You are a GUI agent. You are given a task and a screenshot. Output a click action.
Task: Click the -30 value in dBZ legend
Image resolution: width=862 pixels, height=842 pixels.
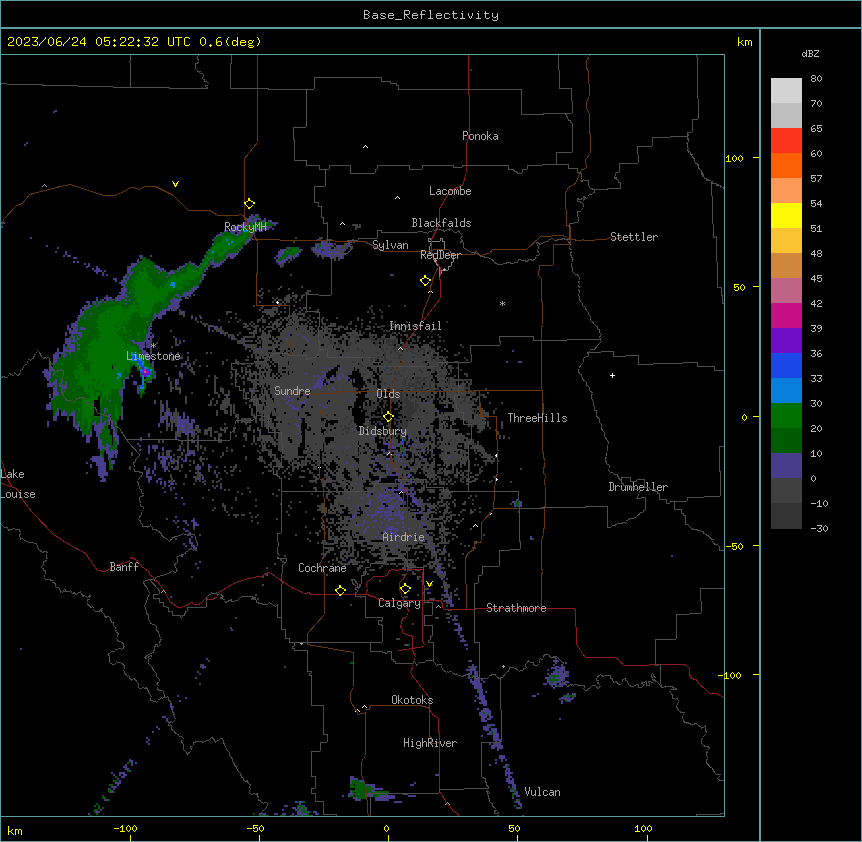(819, 528)
